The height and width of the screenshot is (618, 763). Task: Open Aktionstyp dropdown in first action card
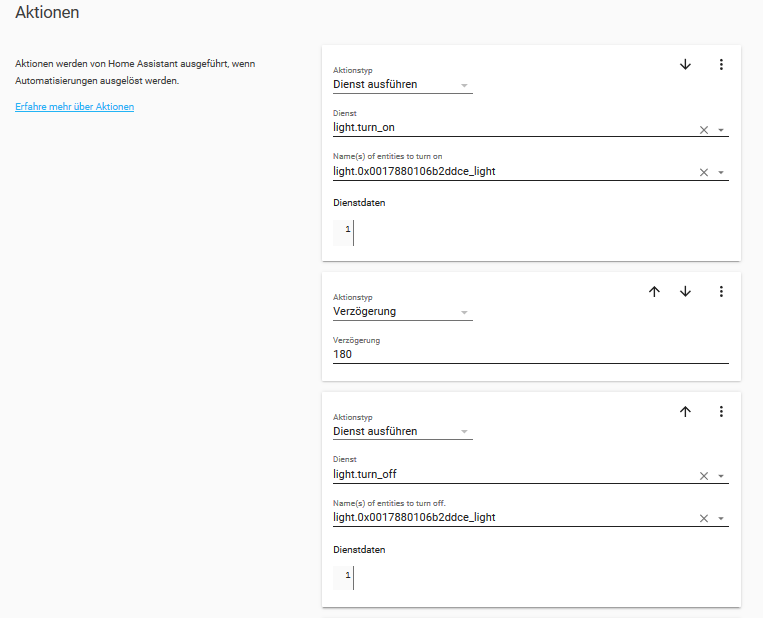(402, 85)
